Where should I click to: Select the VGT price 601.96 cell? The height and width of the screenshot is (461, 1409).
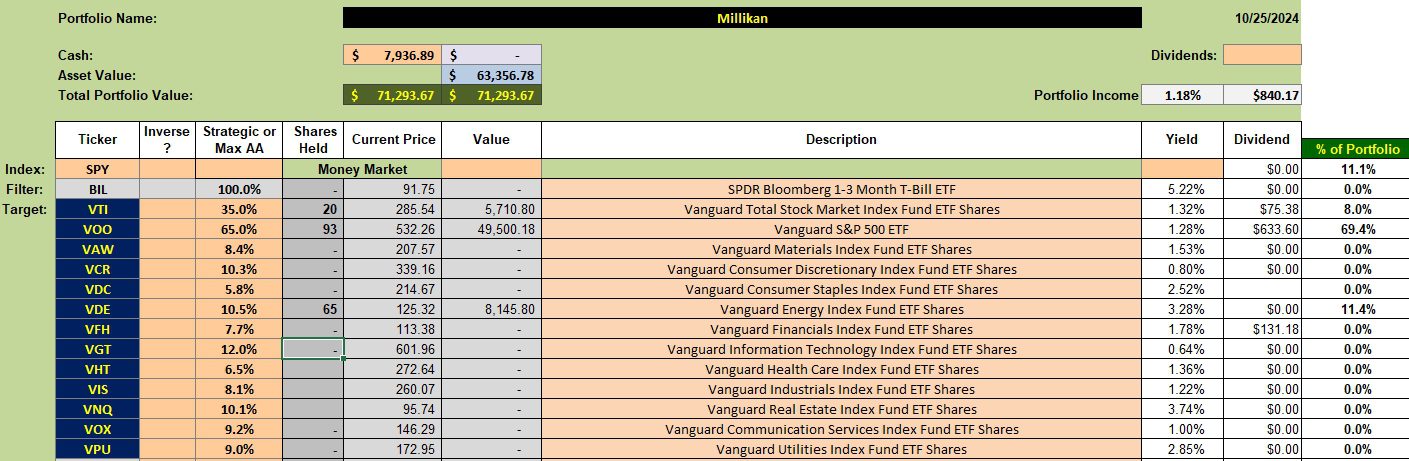tap(392, 349)
